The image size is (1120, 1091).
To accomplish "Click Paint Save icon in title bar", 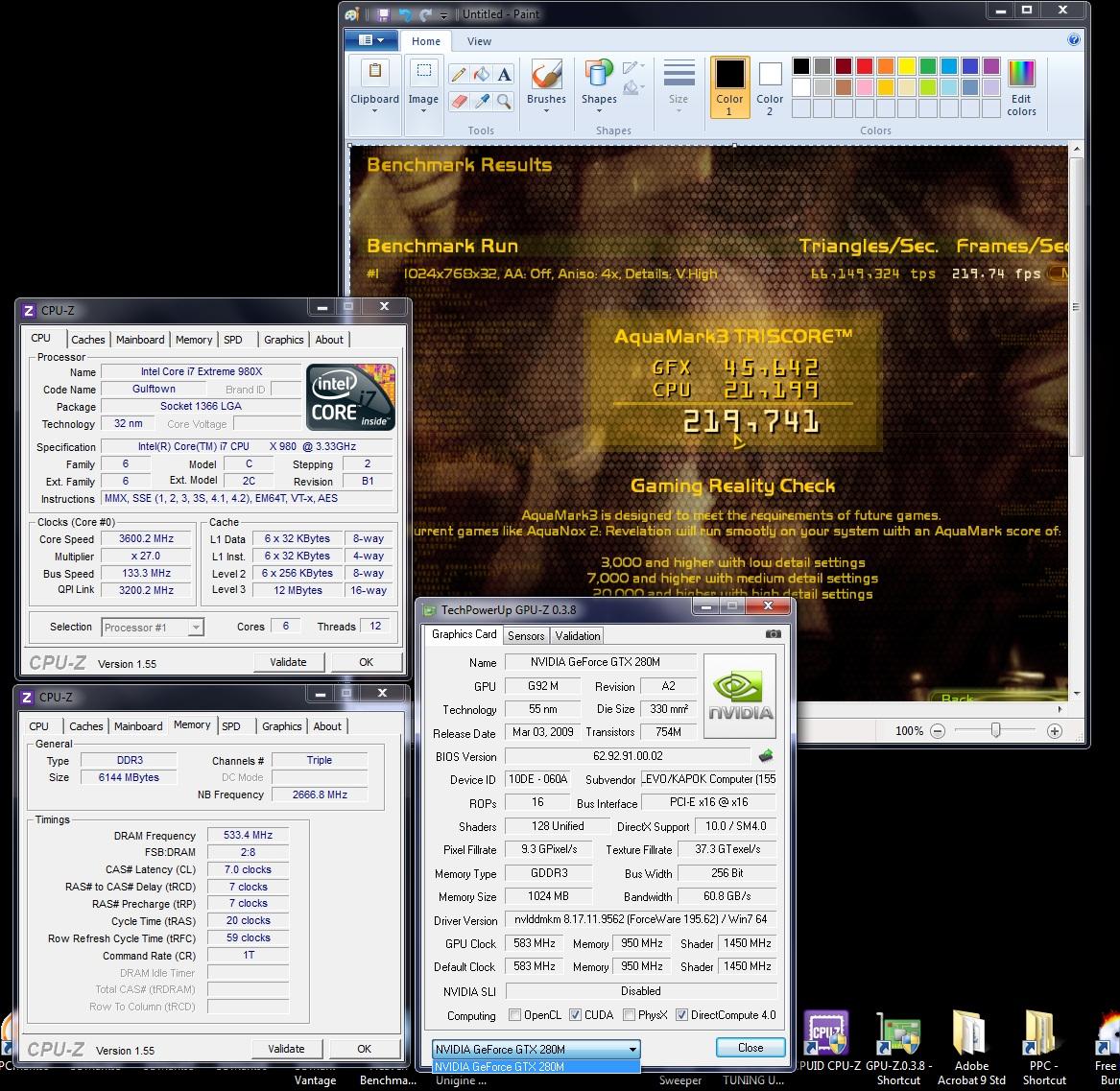I will pyautogui.click(x=384, y=14).
